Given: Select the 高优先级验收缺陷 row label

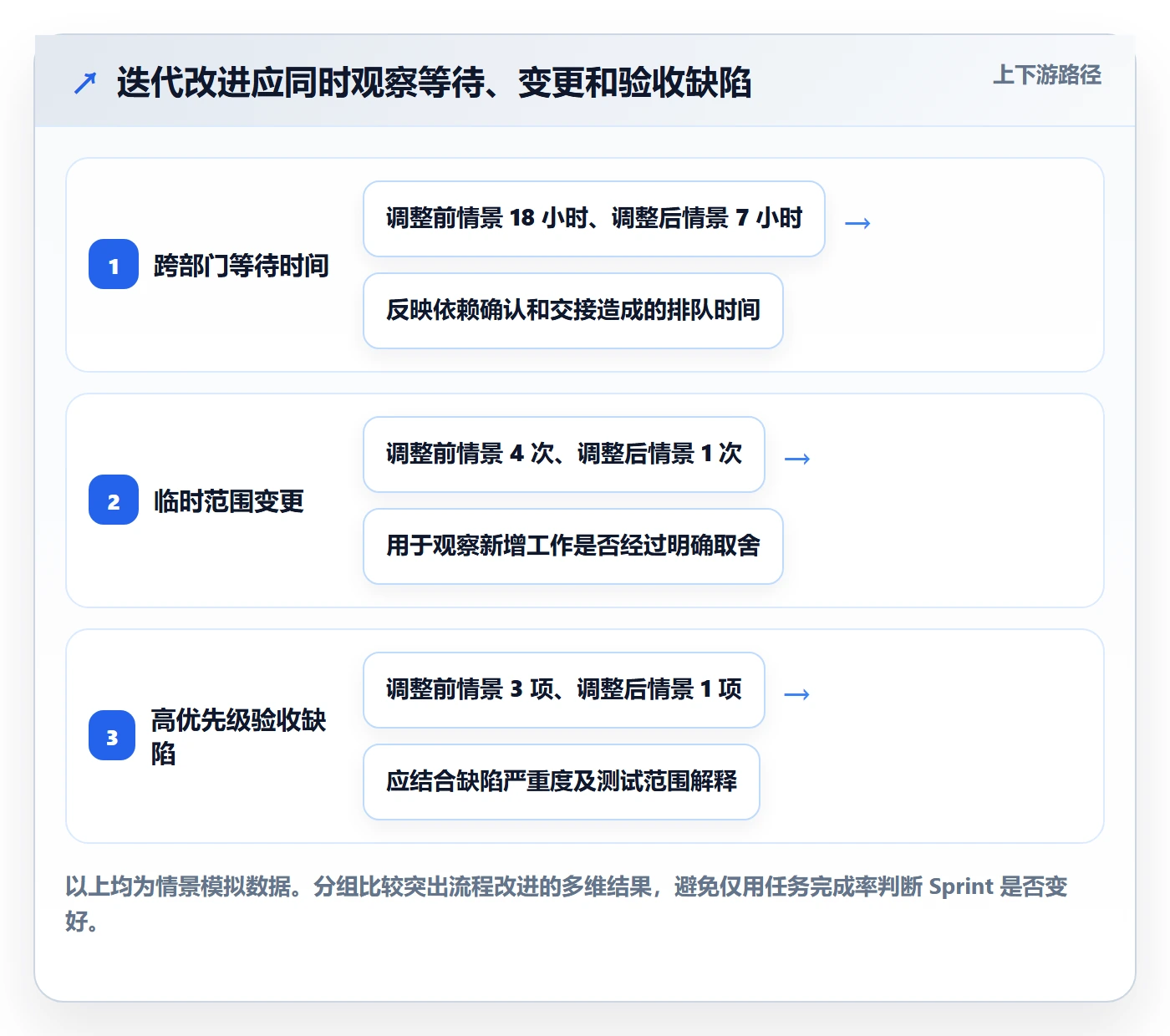Looking at the screenshot, I should coord(239,736).
